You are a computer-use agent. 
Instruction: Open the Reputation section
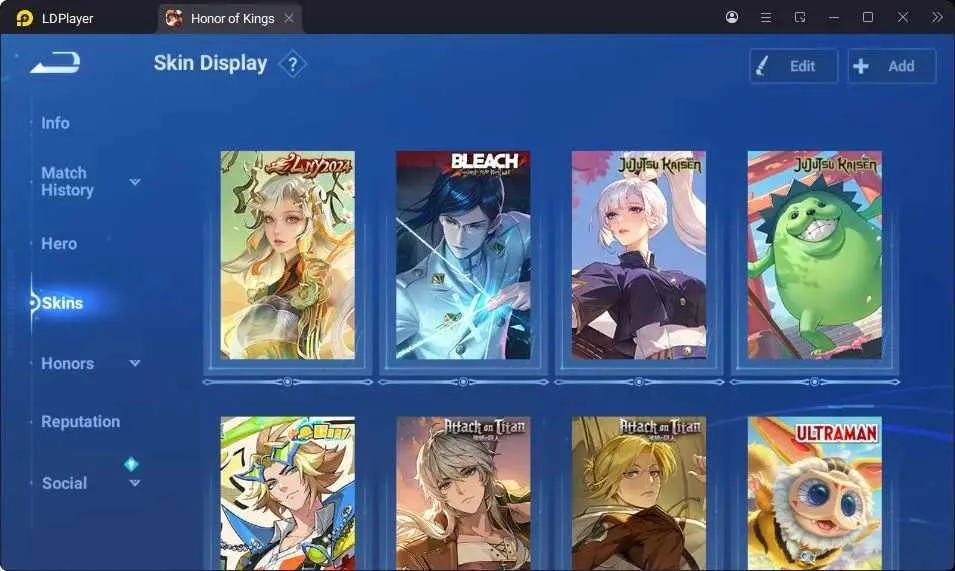(80, 422)
